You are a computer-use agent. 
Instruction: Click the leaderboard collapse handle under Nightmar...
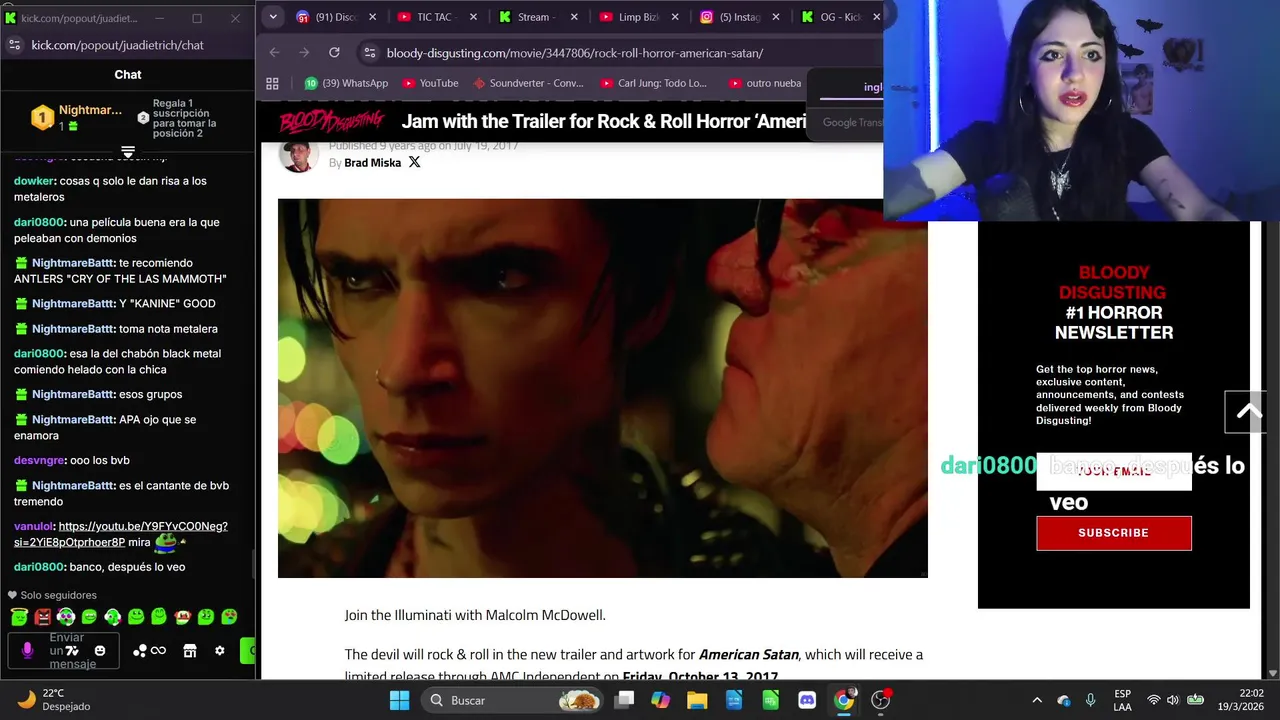point(128,152)
